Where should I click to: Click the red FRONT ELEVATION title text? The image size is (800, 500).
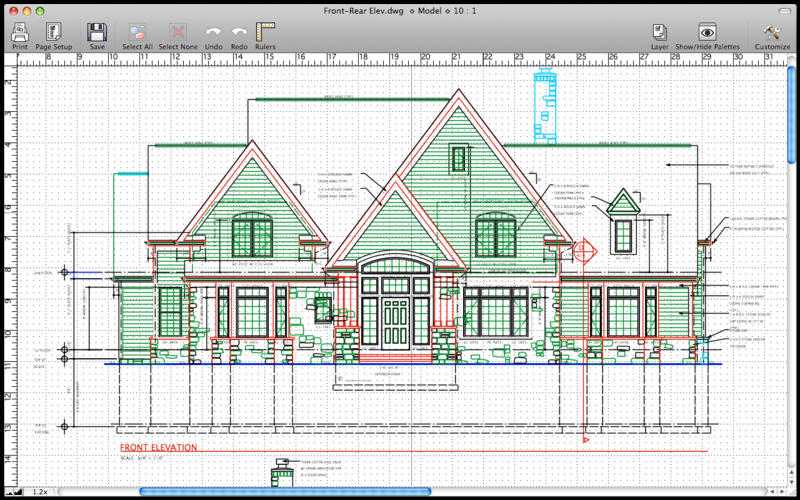tap(158, 447)
